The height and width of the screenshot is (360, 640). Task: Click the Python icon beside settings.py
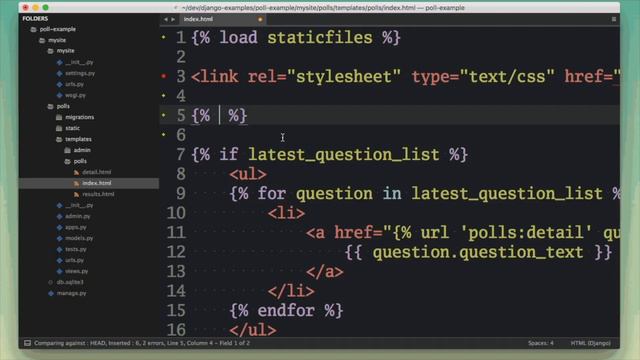60,73
